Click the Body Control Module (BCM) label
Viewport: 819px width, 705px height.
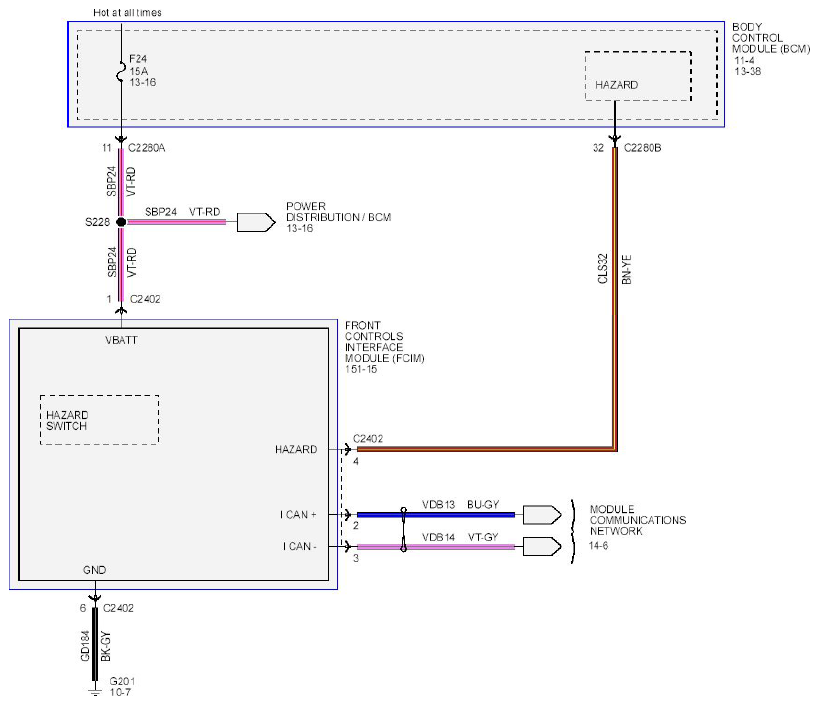pos(770,38)
